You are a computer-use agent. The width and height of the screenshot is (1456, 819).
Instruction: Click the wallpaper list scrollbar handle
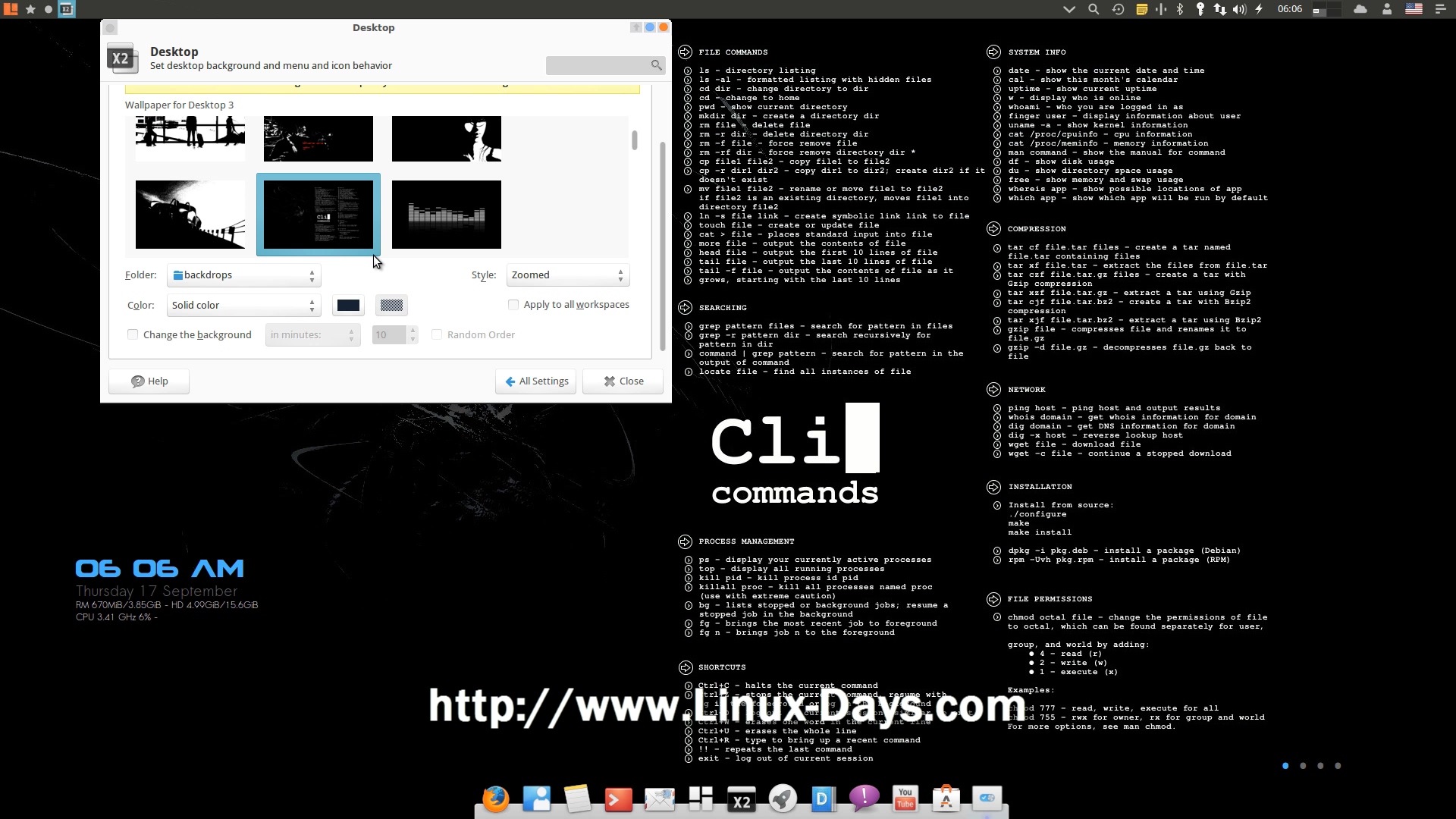click(634, 140)
